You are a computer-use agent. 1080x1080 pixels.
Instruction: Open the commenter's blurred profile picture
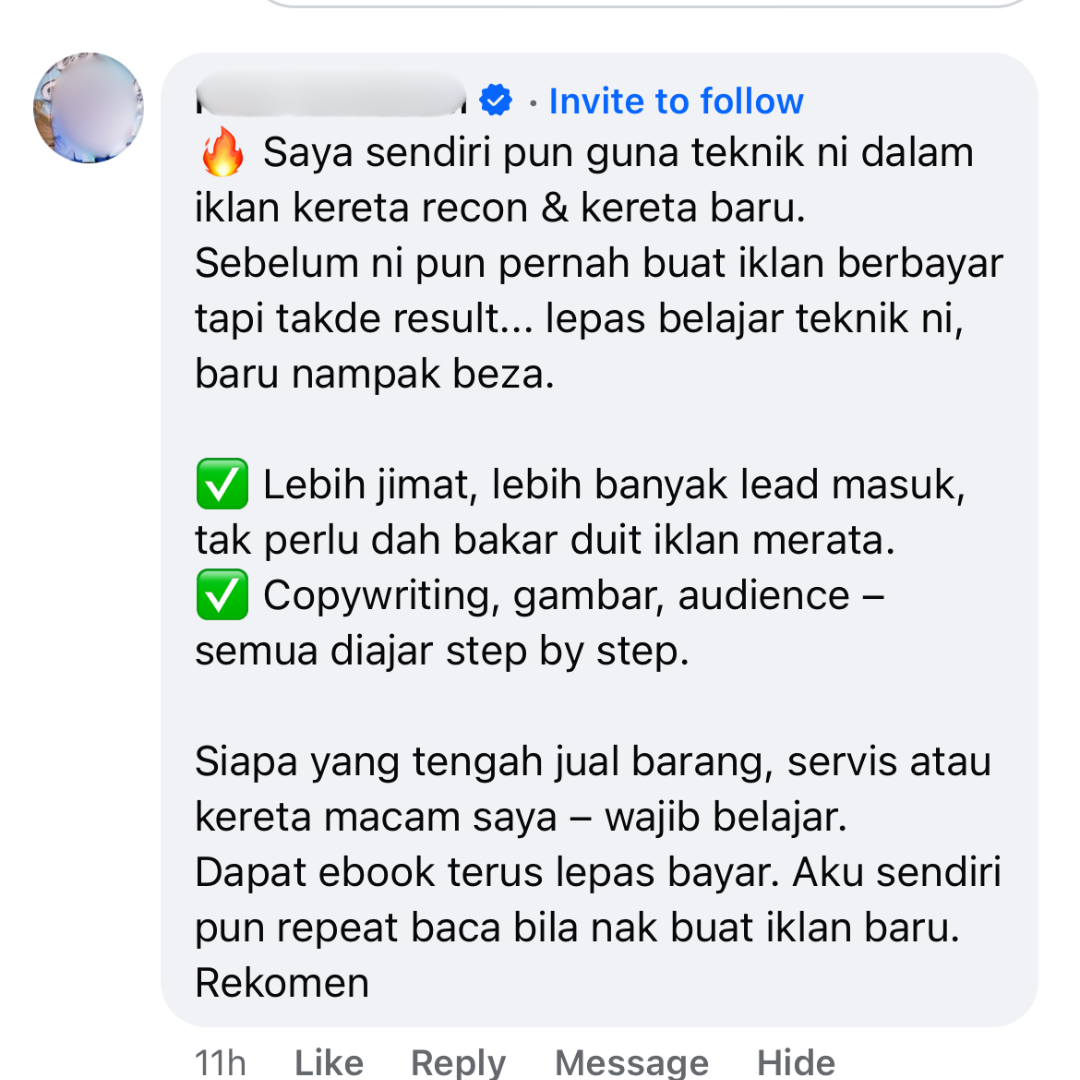pyautogui.click(x=88, y=108)
